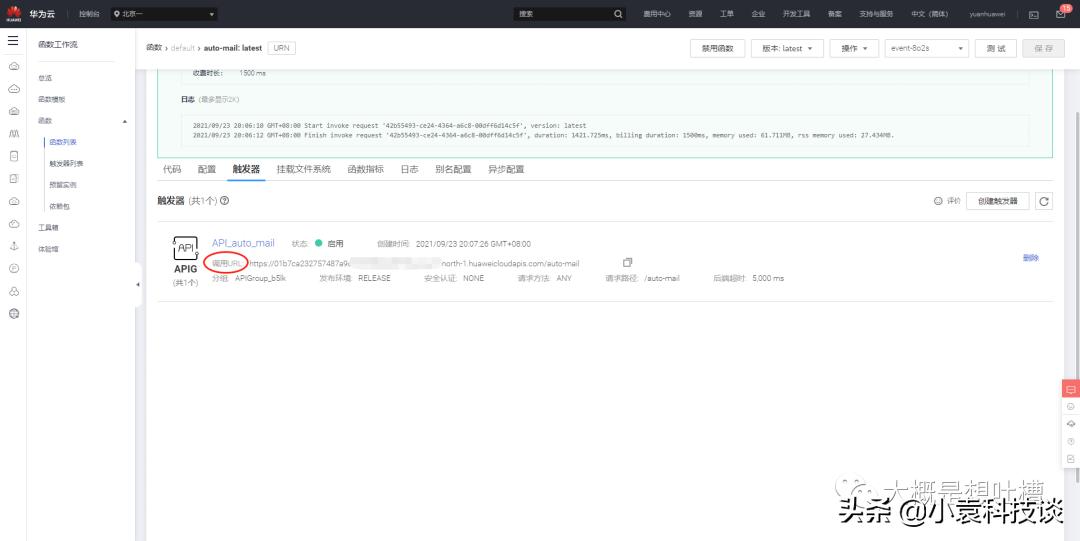1080x541 pixels.
Task: Copy the invoke URL with copy icon
Action: click(x=627, y=263)
